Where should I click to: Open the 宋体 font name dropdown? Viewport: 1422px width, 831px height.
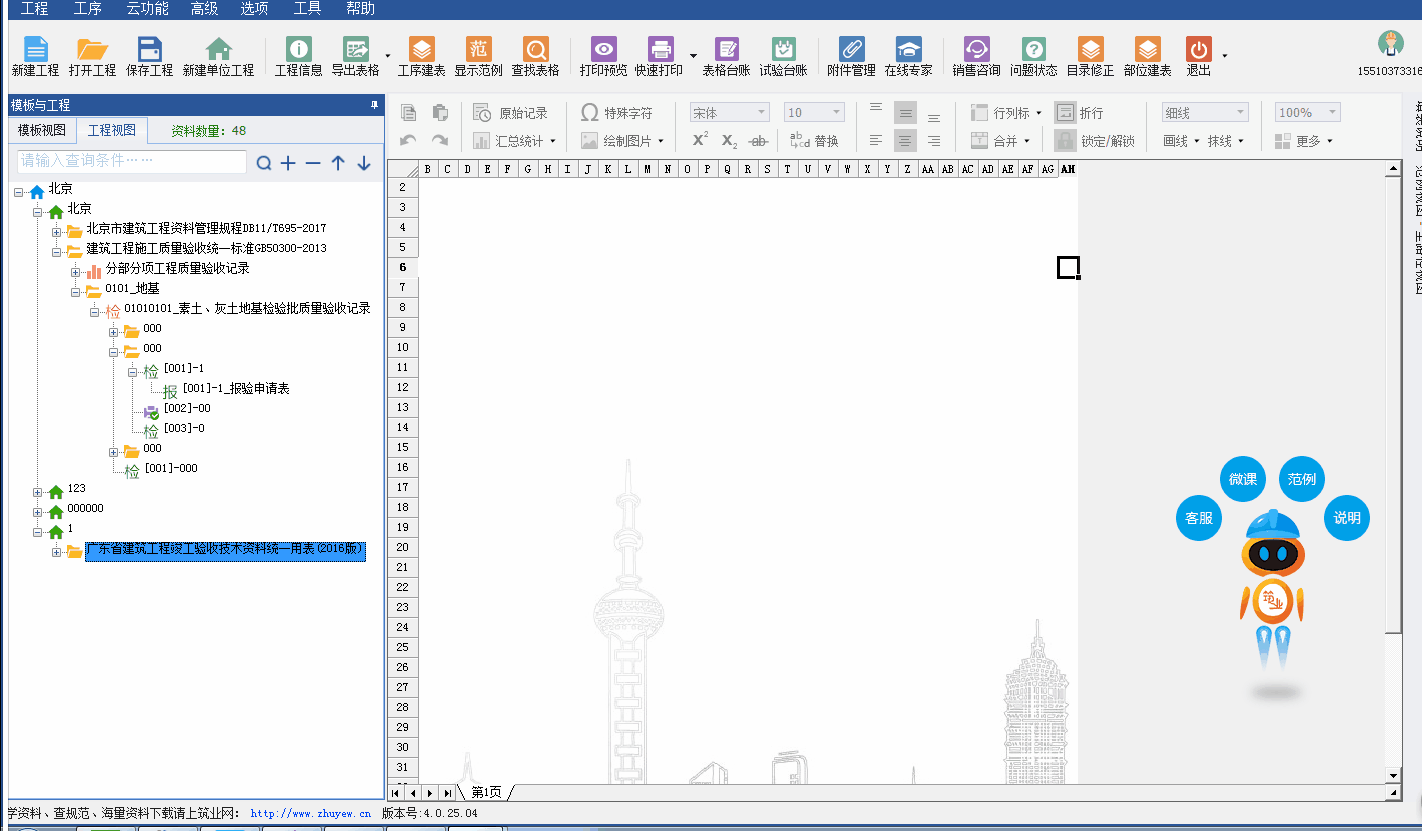729,113
